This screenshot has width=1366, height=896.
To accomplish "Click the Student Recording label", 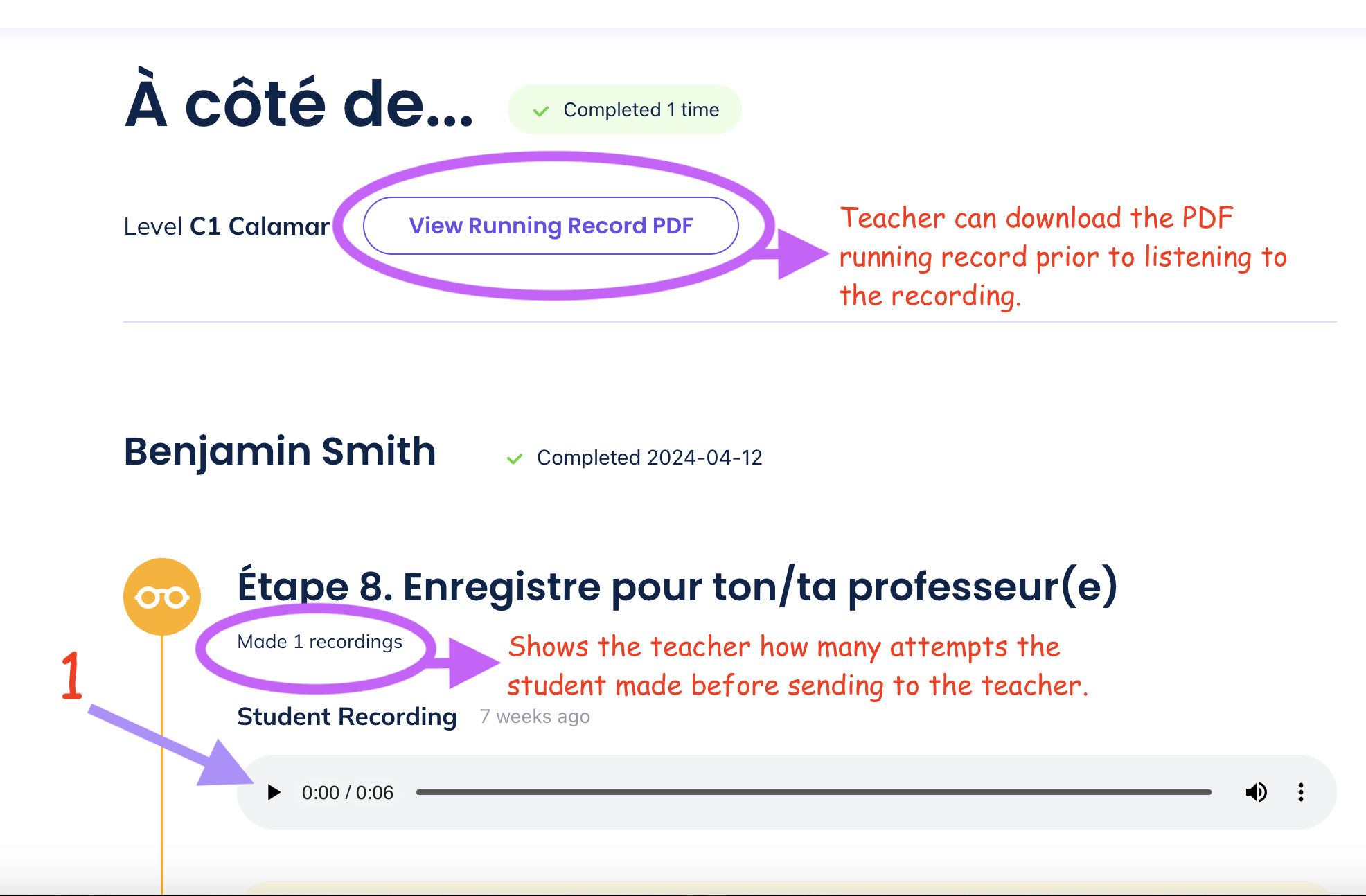I will coord(347,717).
